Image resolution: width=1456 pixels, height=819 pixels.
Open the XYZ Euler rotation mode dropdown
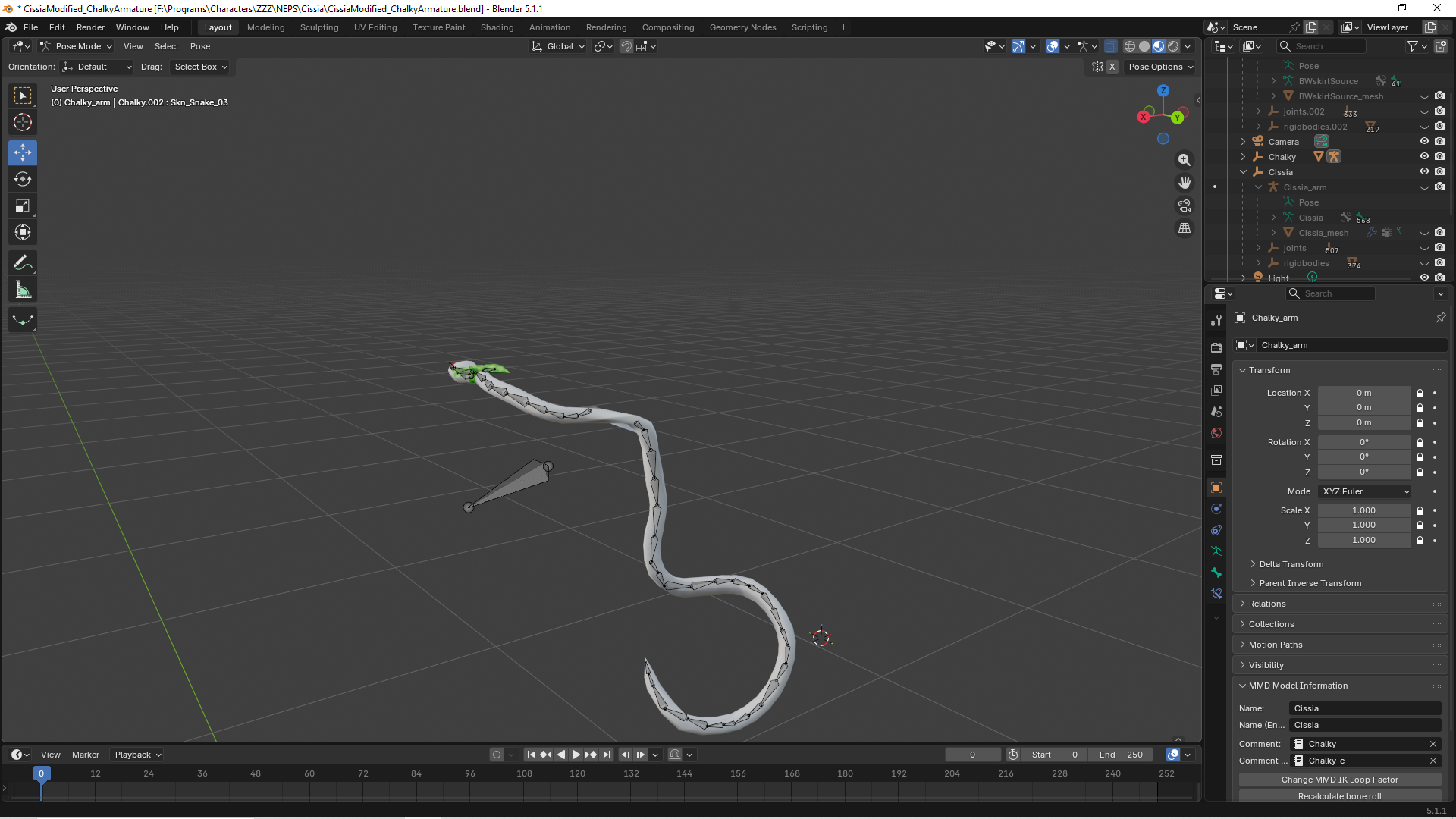[1365, 491]
